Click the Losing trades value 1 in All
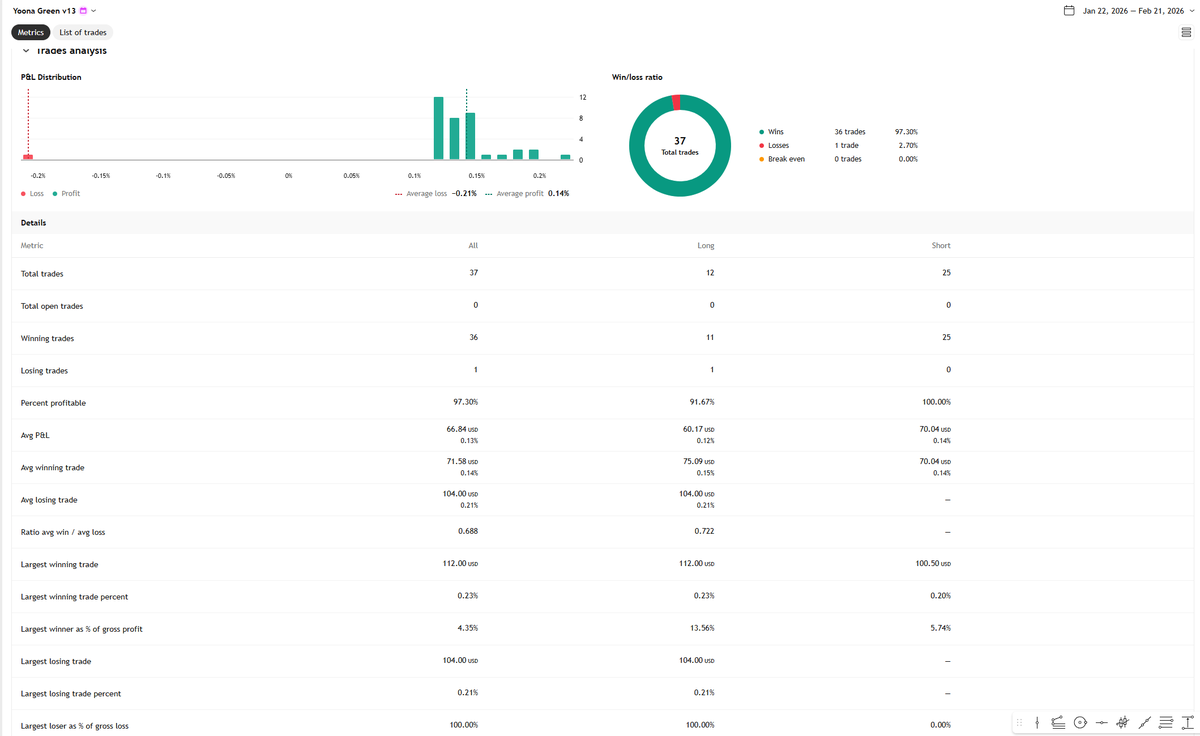The width and height of the screenshot is (1200, 736). pos(476,370)
